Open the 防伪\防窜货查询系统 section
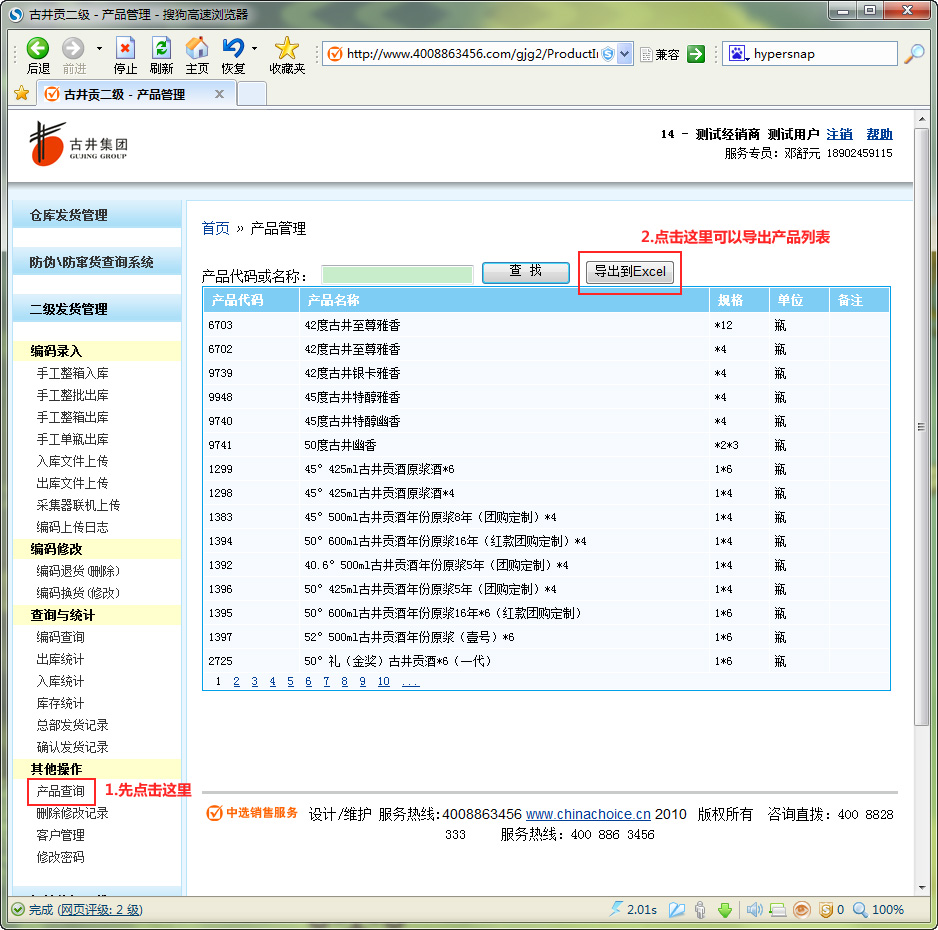Screen dimensions: 938x930 click(x=97, y=262)
